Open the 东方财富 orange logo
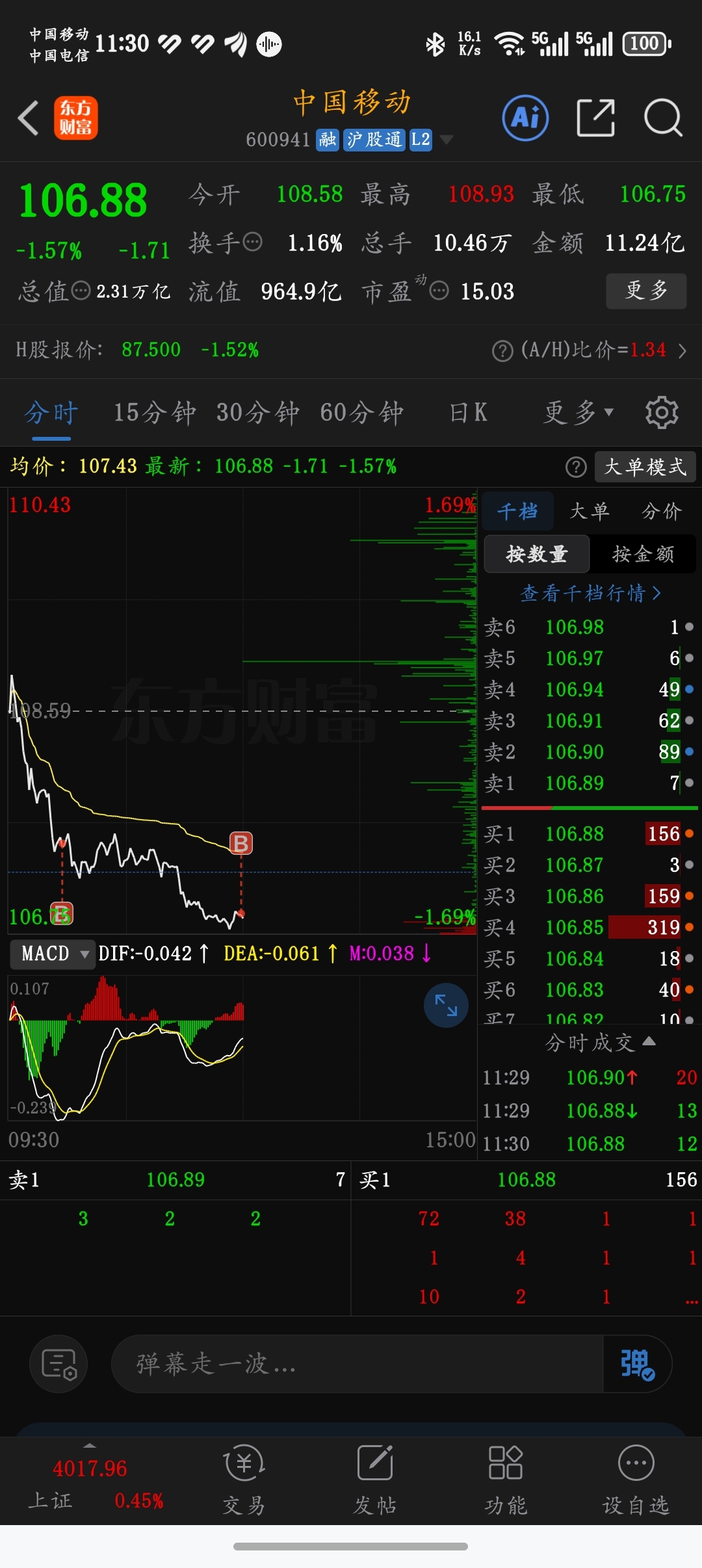The image size is (702, 1568). pyautogui.click(x=75, y=118)
